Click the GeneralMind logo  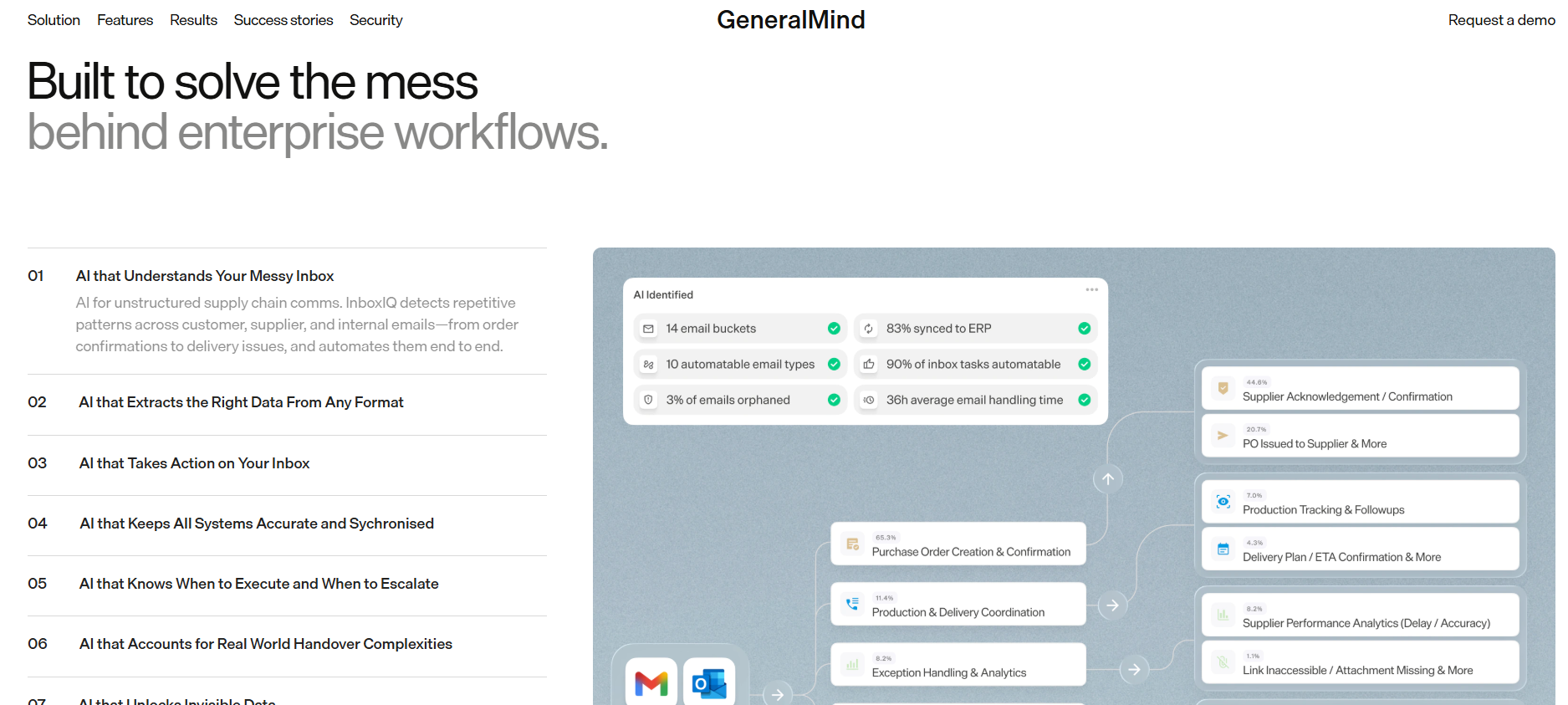(790, 20)
